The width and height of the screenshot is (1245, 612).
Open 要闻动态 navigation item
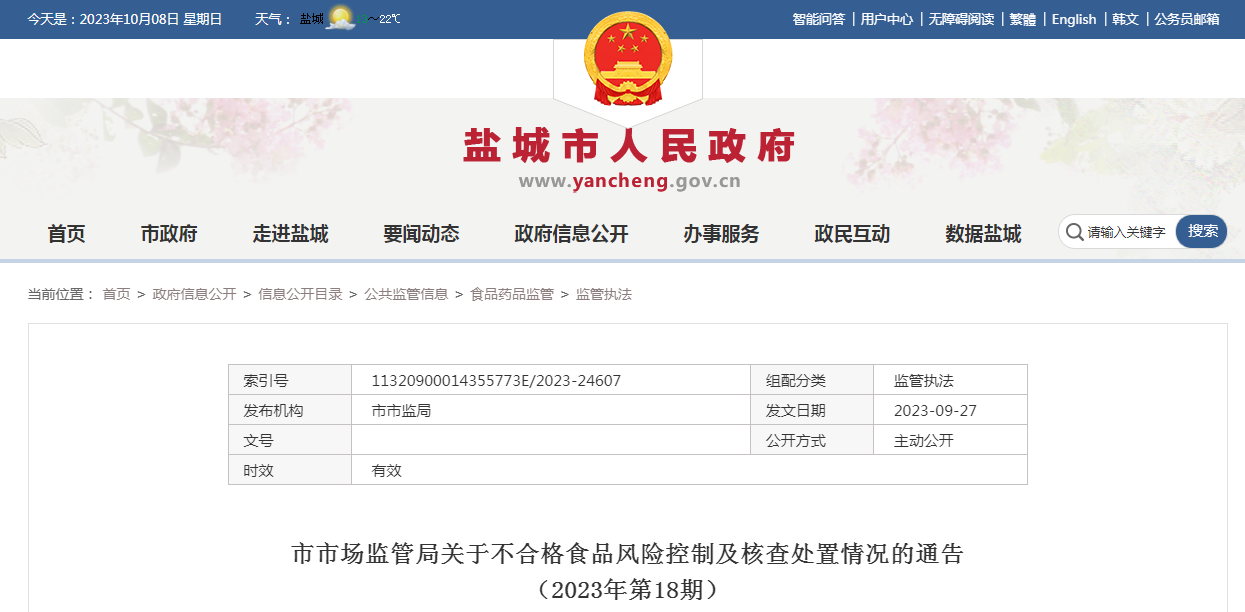421,234
